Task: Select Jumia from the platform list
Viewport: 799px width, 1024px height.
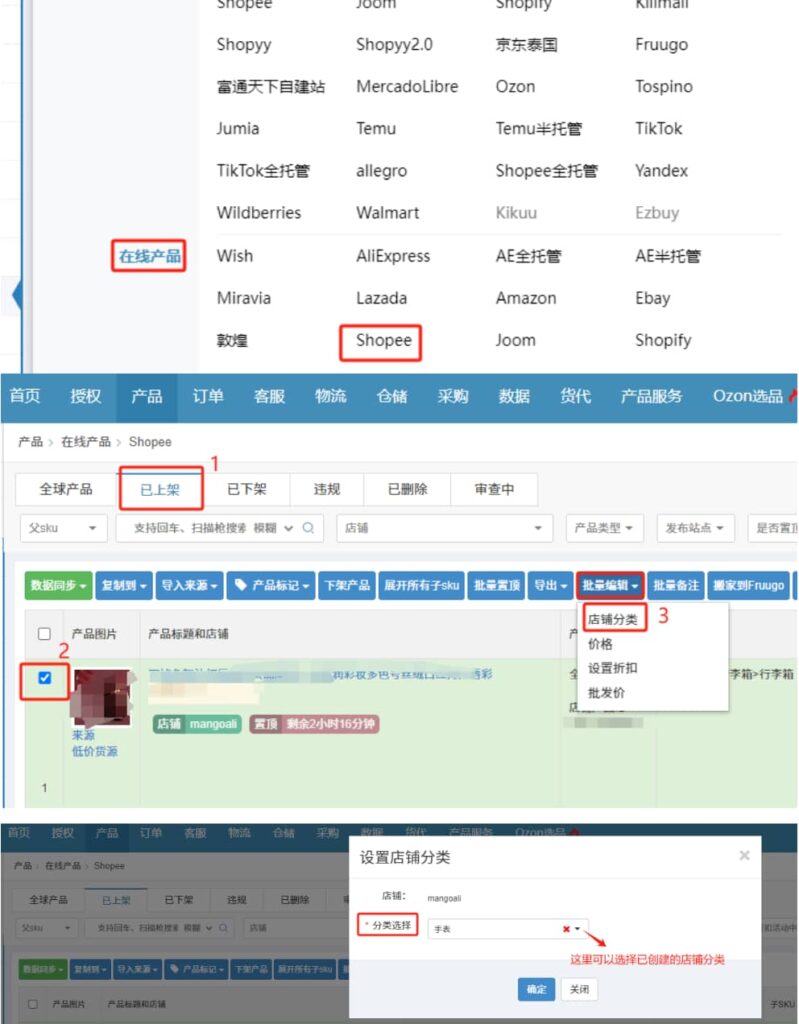Action: pyautogui.click(x=238, y=128)
